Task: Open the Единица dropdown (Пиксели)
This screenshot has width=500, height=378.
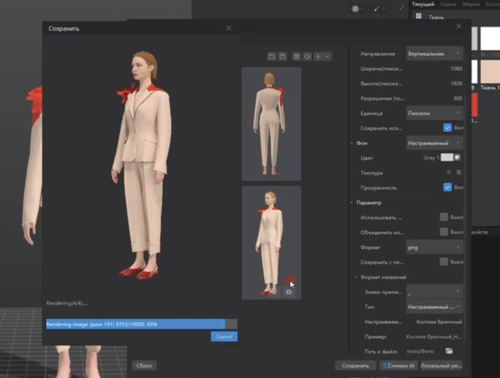Action: pyautogui.click(x=434, y=113)
